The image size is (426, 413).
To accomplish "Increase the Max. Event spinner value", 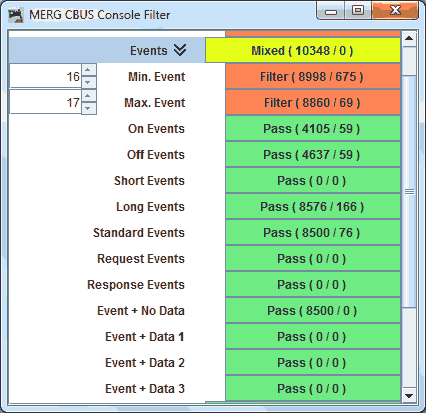I will (88, 96).
